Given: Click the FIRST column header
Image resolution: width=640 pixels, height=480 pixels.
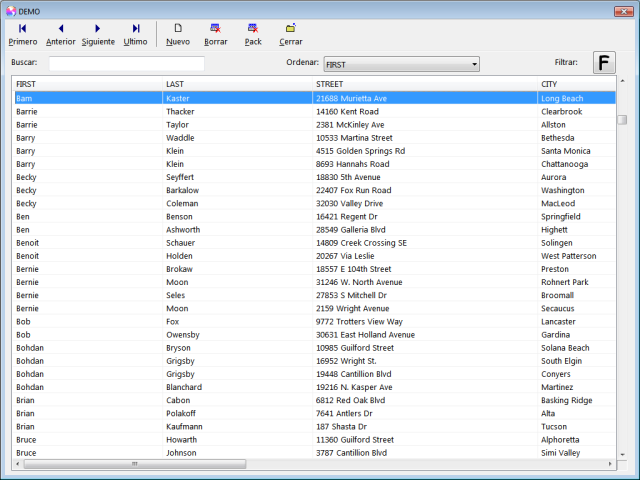Looking at the screenshot, I should pyautogui.click(x=88, y=84).
